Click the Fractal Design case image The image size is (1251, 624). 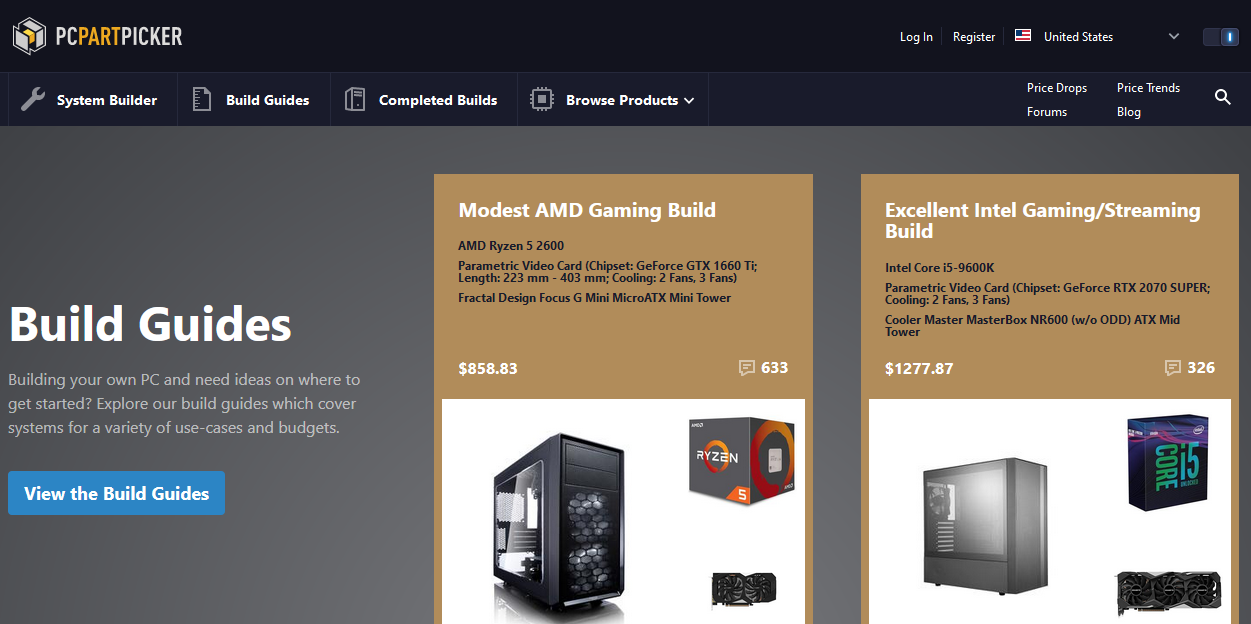[559, 528]
